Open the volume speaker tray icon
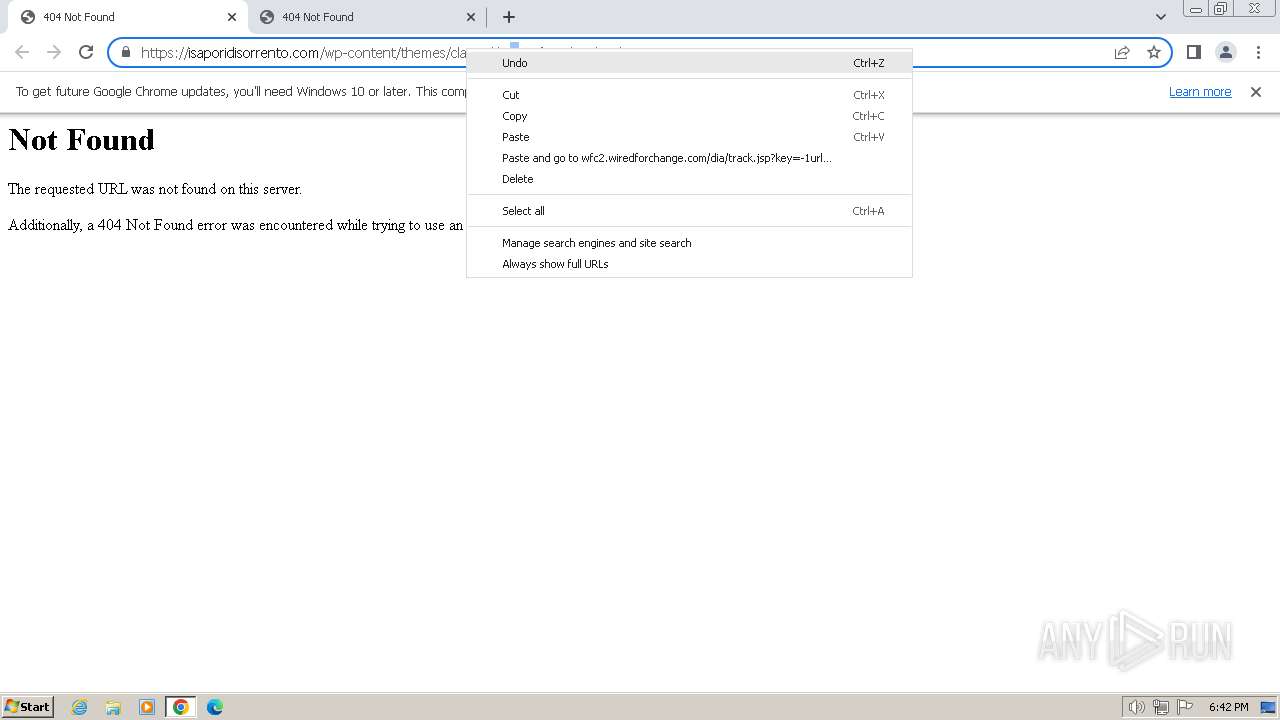 [1137, 707]
